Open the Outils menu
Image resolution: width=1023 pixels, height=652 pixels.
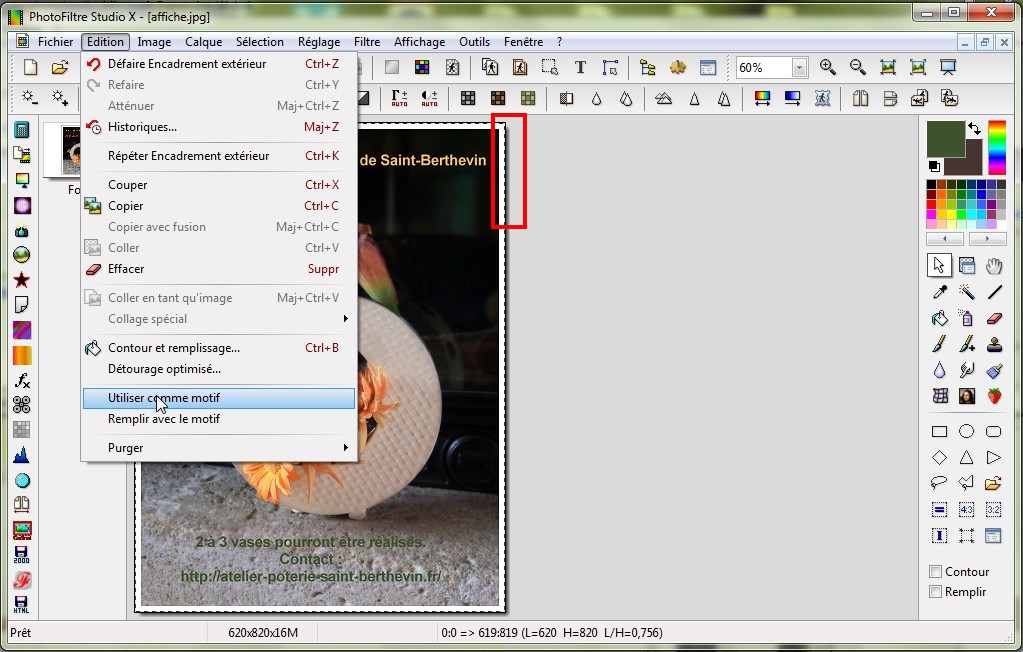pyautogui.click(x=474, y=42)
